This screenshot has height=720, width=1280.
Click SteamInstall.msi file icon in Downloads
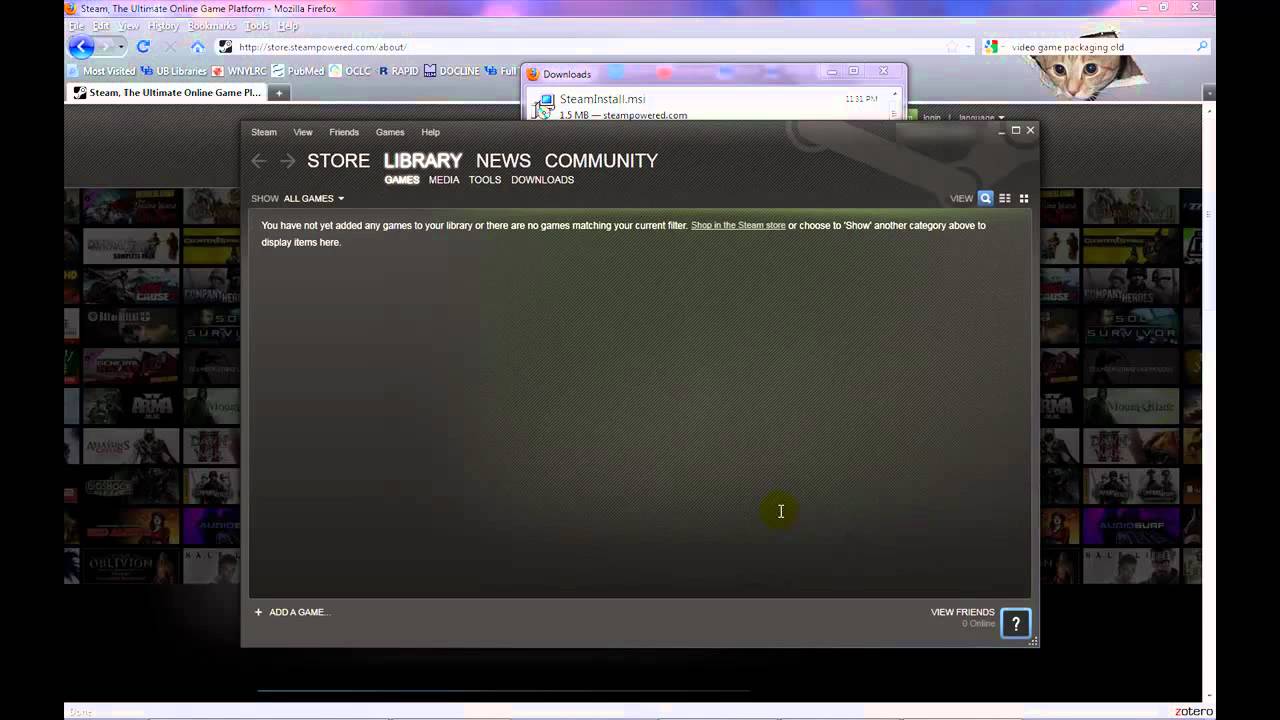[544, 106]
